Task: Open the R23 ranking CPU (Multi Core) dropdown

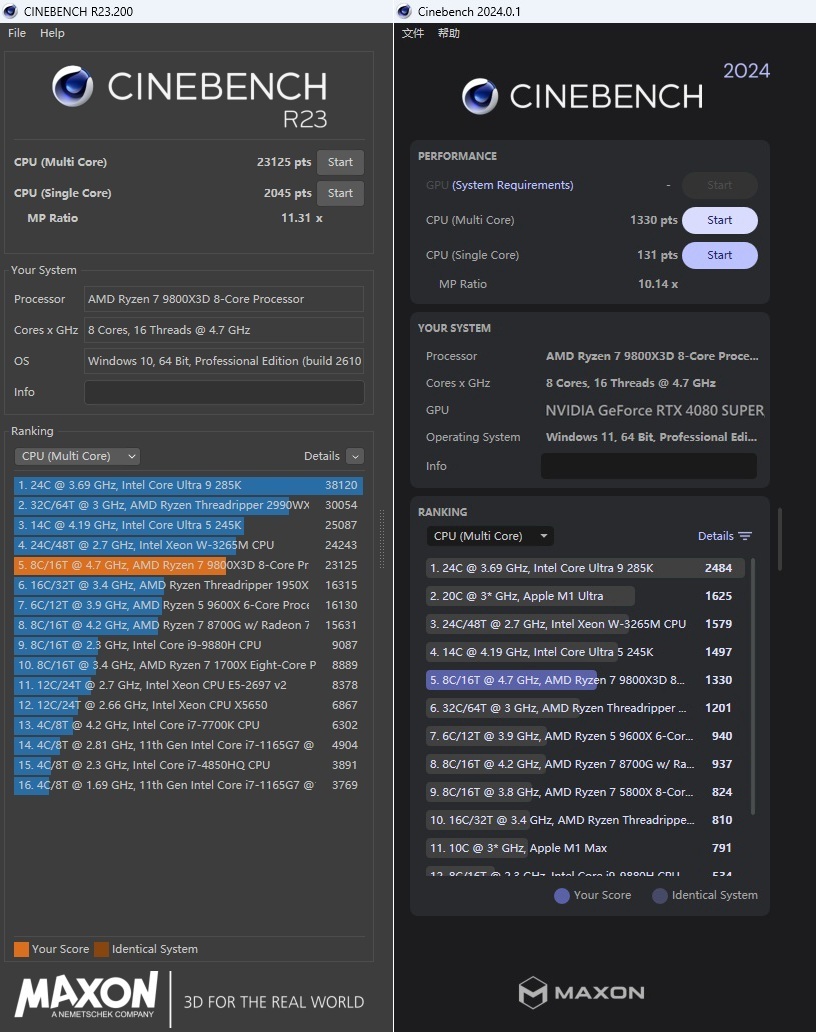Action: (x=77, y=456)
